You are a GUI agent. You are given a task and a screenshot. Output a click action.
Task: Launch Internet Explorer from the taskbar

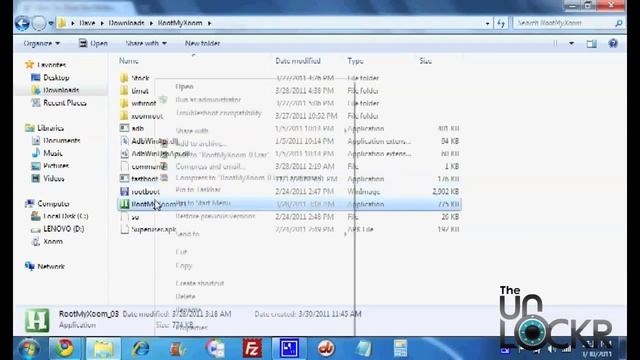pyautogui.click(x=140, y=349)
